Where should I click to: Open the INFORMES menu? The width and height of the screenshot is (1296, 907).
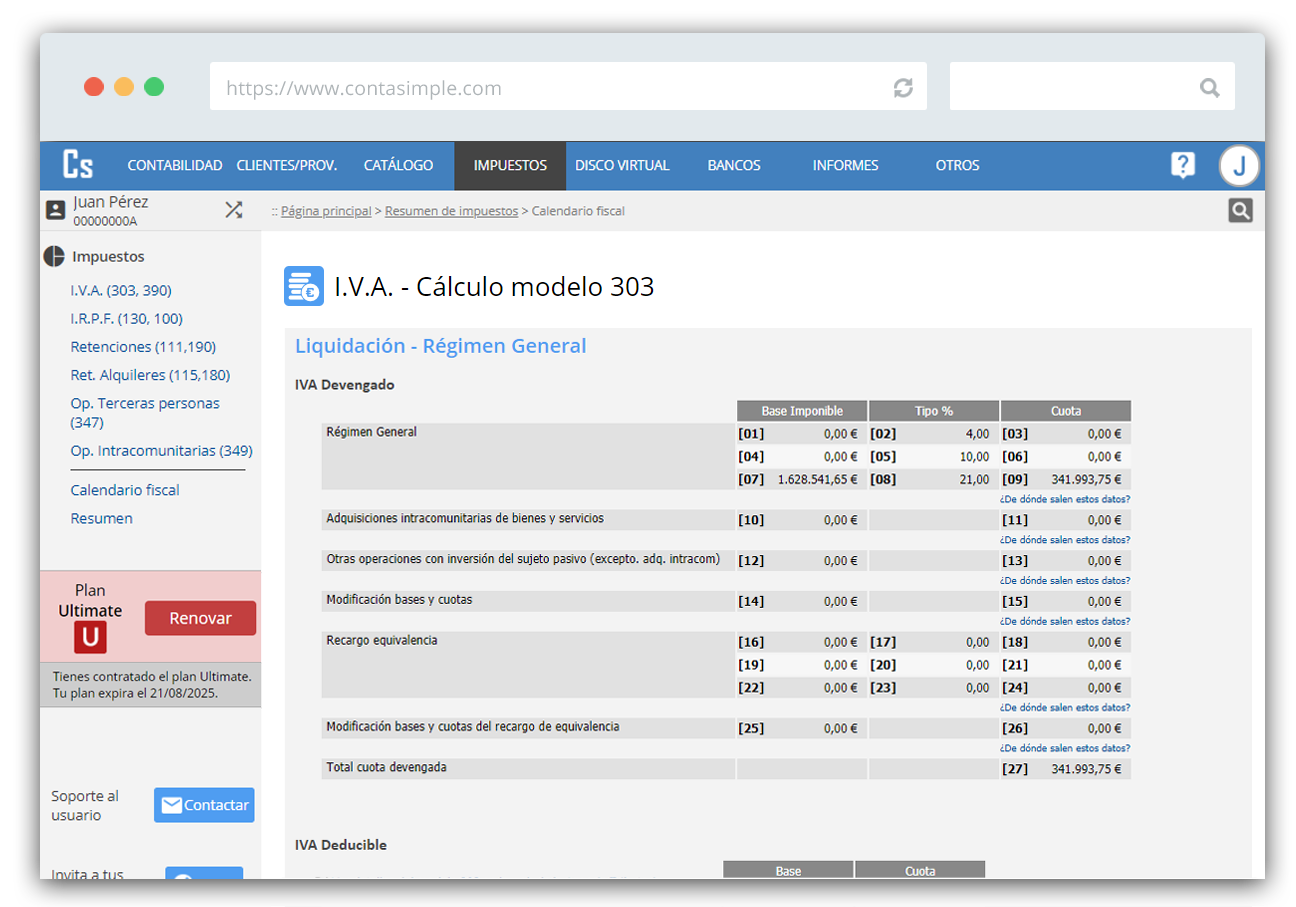coord(845,166)
